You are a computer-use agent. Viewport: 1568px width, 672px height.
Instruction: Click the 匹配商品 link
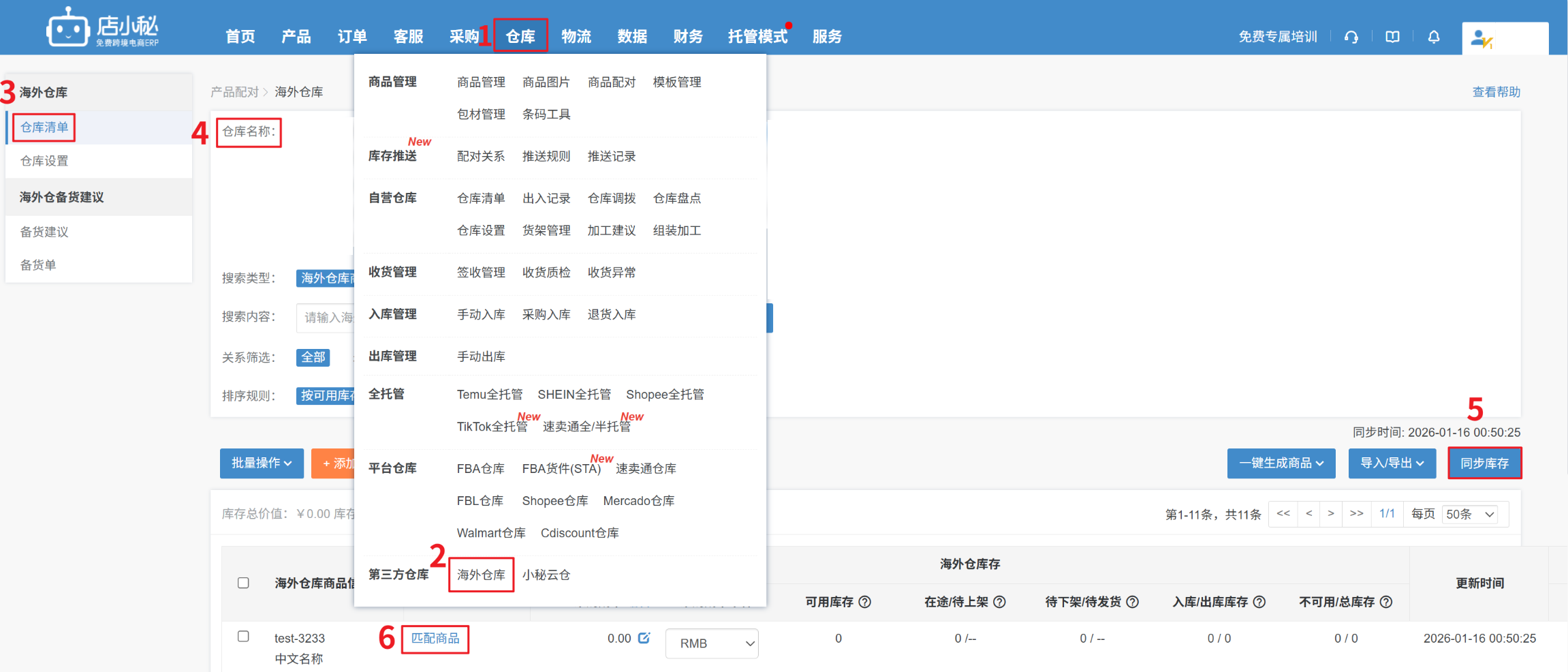pyautogui.click(x=435, y=639)
